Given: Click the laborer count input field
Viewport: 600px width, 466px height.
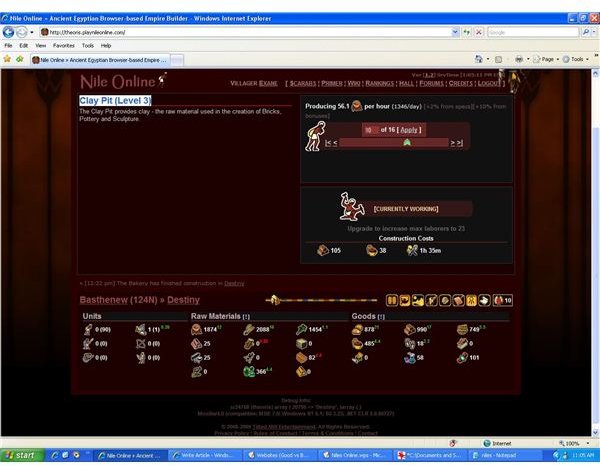Looking at the screenshot, I should point(370,130).
